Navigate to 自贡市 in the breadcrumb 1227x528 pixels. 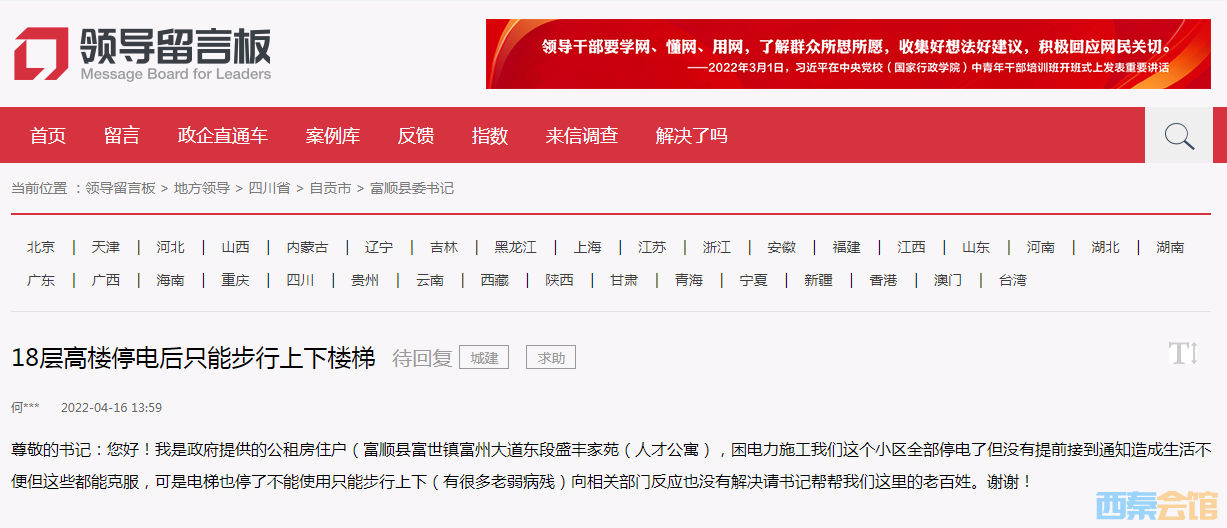point(330,188)
